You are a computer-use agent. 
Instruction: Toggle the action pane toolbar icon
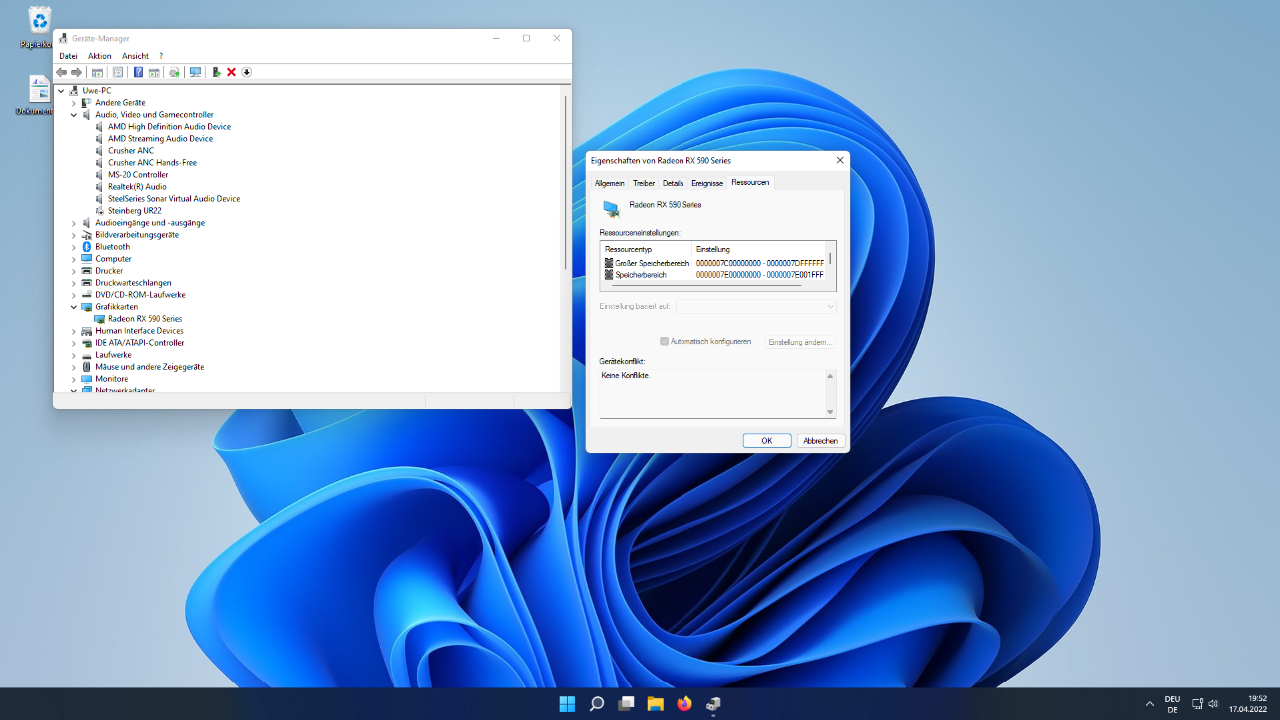pyautogui.click(x=154, y=72)
